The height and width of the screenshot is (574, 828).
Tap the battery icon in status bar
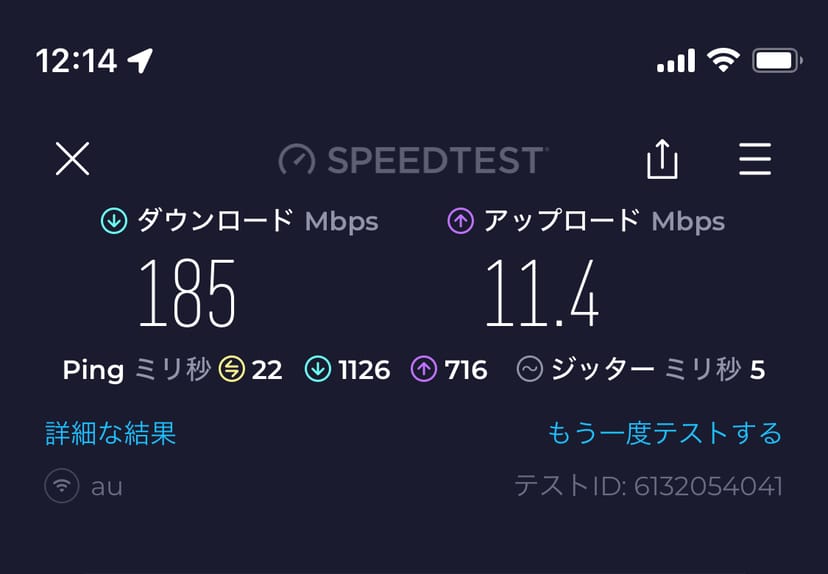(777, 61)
